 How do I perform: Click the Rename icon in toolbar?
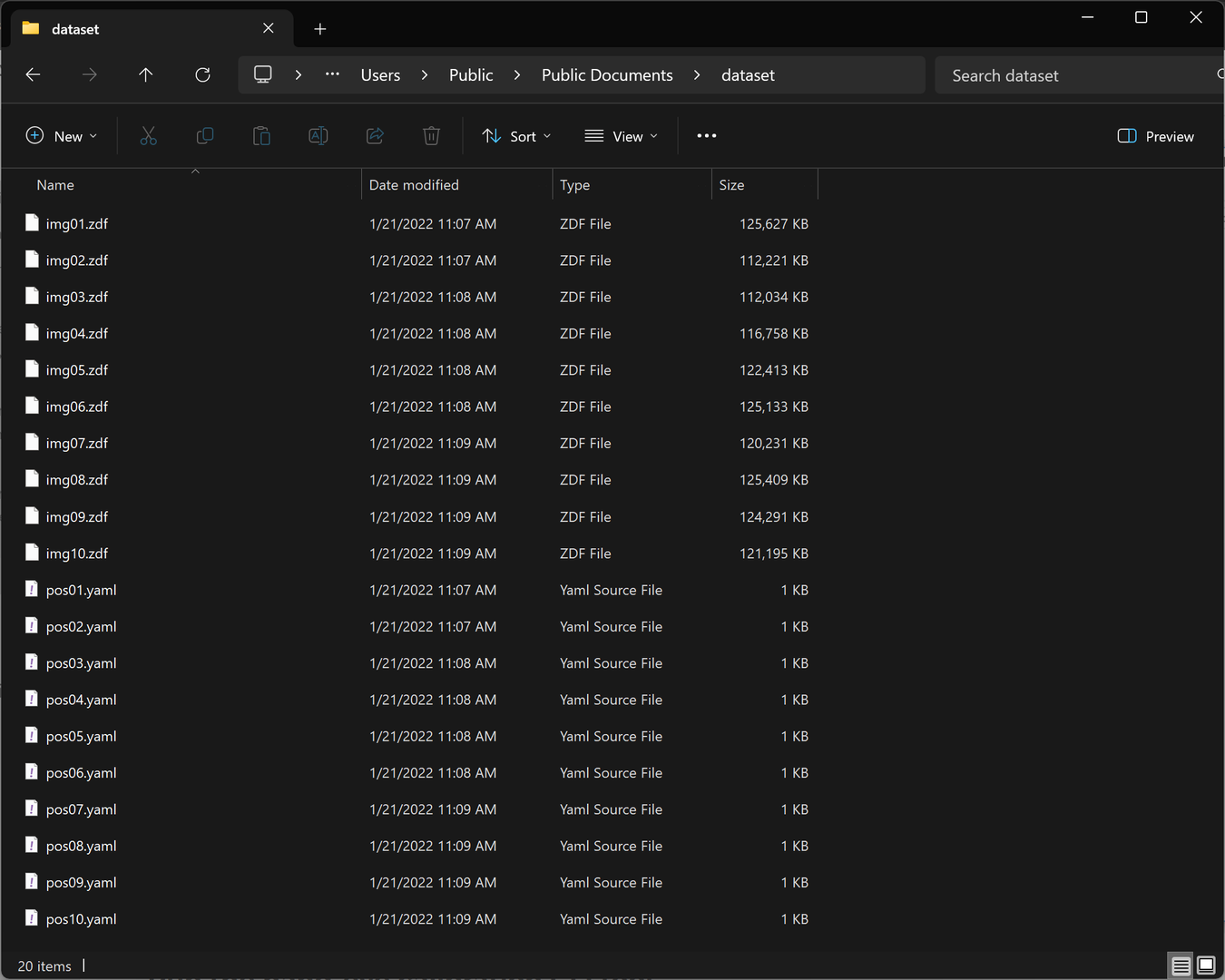pyautogui.click(x=318, y=136)
